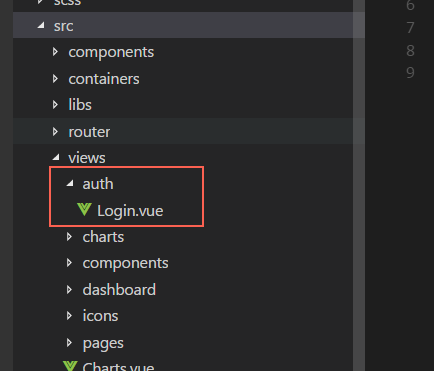Expand the libs folder arrow
This screenshot has height=371, width=434.
tap(55, 105)
